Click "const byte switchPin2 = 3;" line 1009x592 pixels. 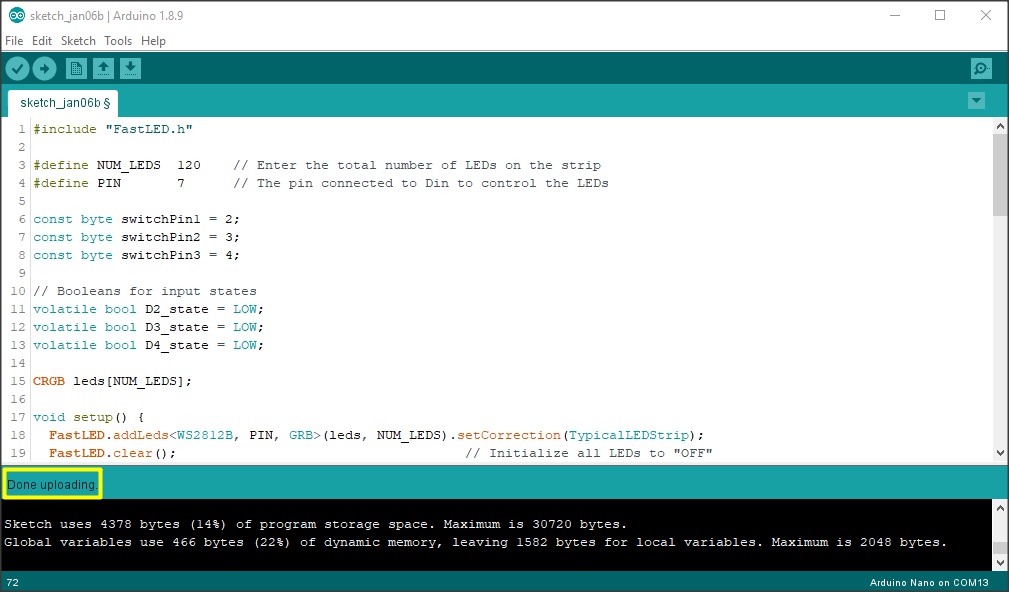coord(136,237)
